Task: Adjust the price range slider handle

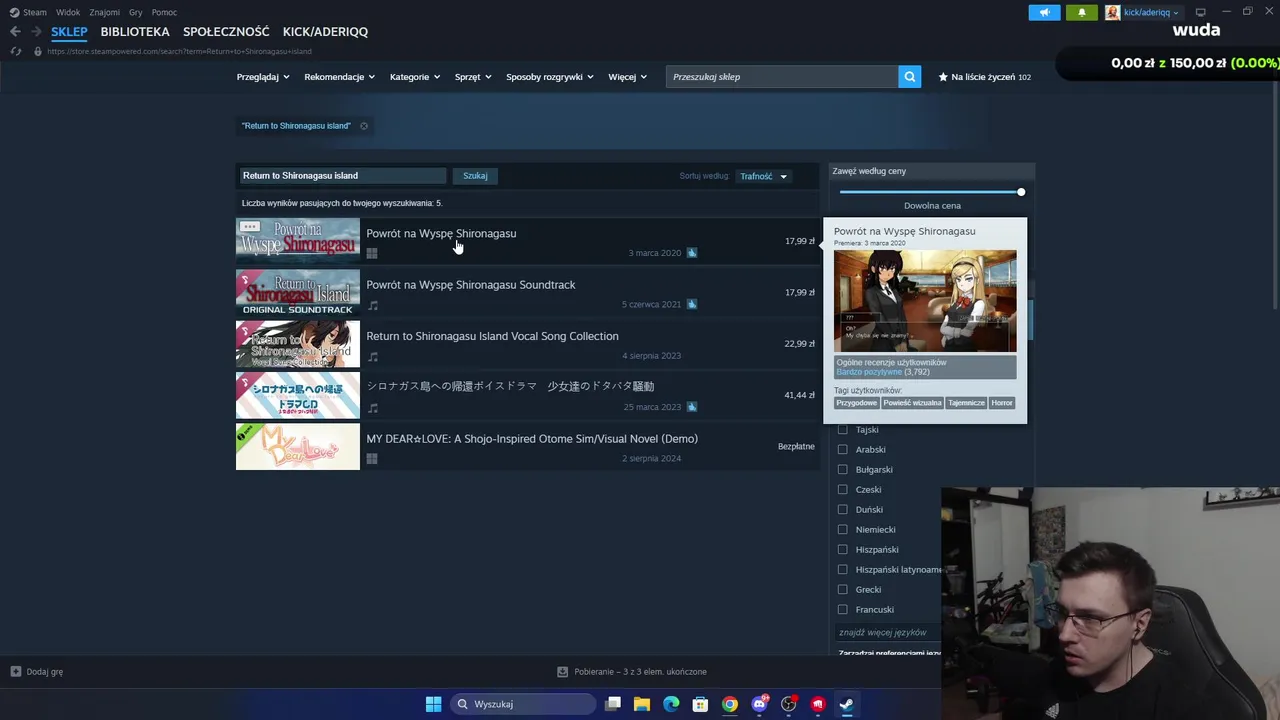Action: click(x=1021, y=192)
